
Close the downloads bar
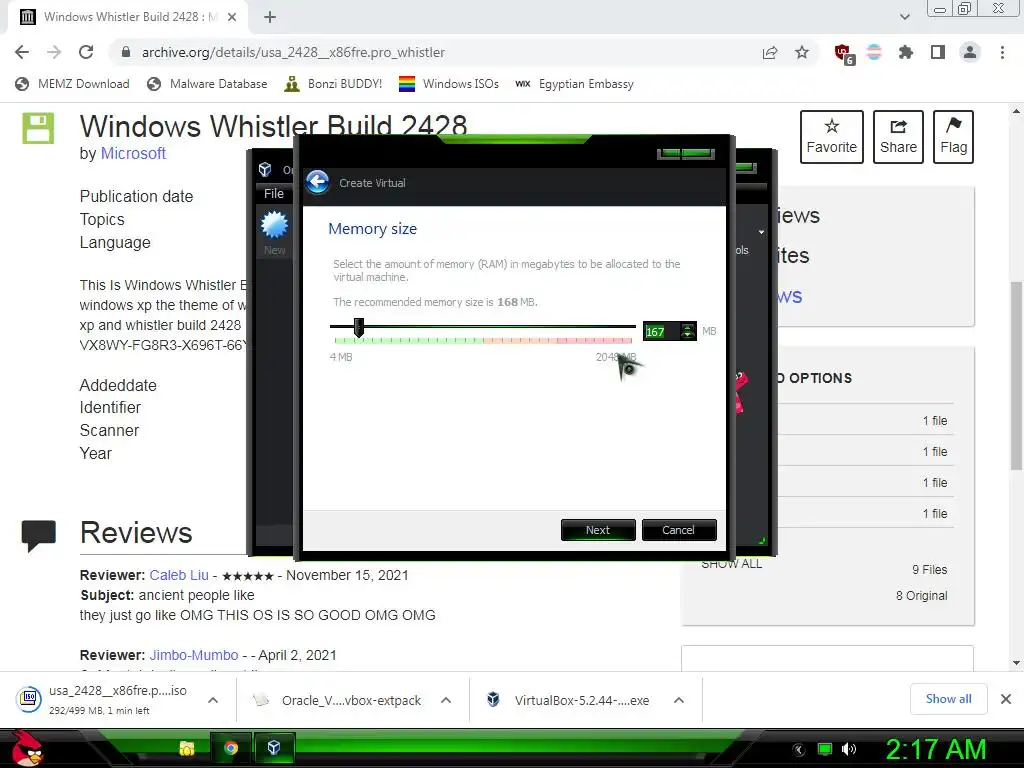(x=1006, y=699)
